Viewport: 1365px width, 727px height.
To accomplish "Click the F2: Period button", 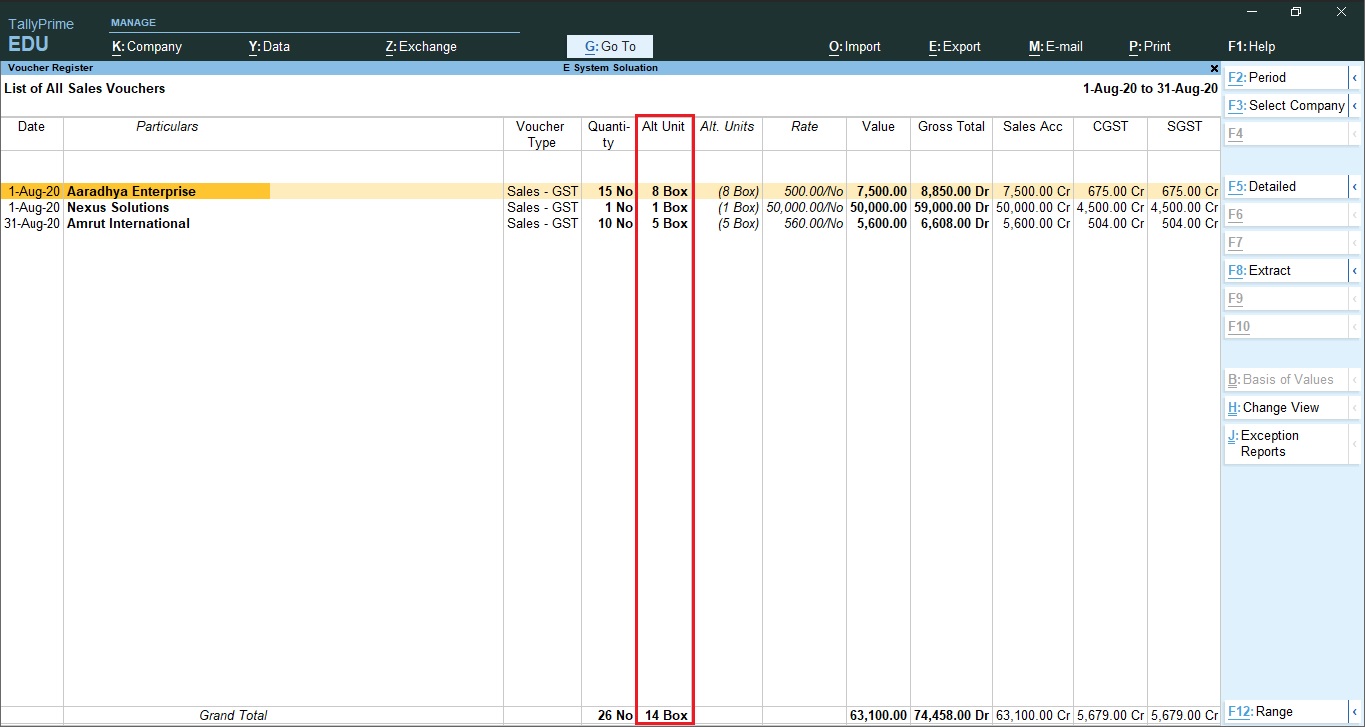I will click(1286, 77).
